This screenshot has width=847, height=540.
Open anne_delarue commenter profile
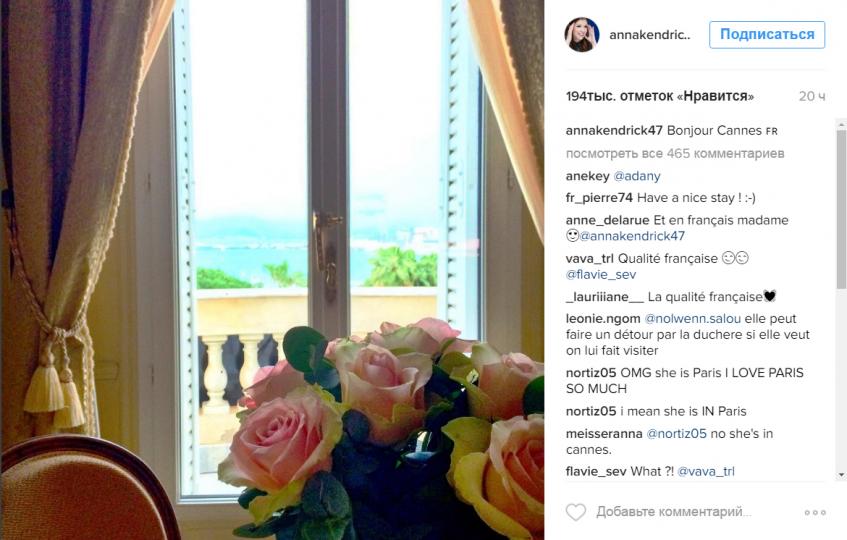607,220
